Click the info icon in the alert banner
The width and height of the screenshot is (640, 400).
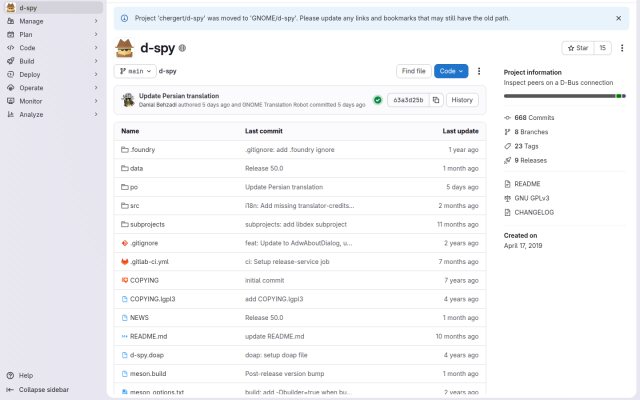pyautogui.click(x=124, y=18)
